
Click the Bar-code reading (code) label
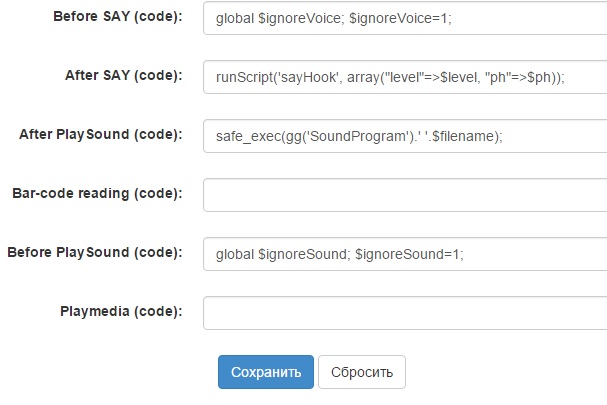pyautogui.click(x=97, y=193)
